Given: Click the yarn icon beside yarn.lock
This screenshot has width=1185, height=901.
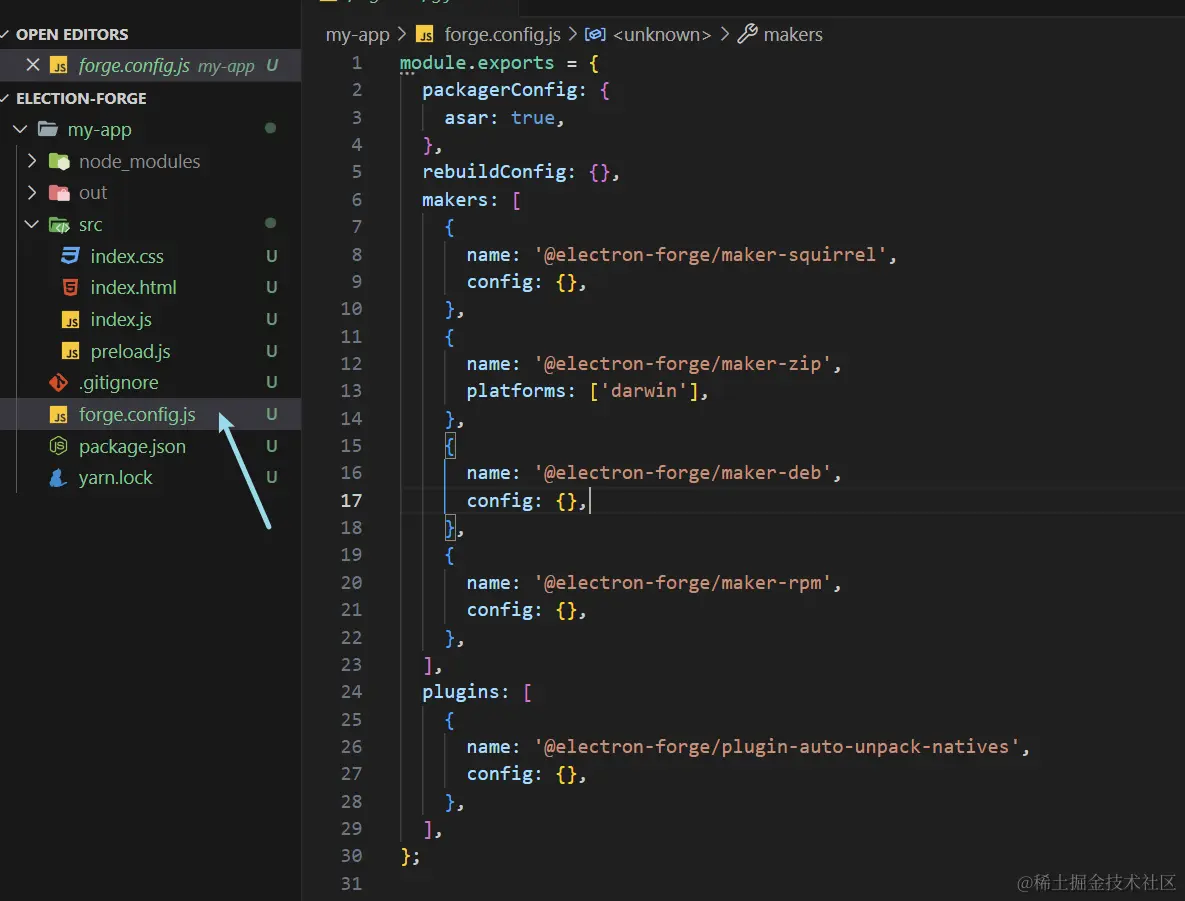Looking at the screenshot, I should pos(58,478).
